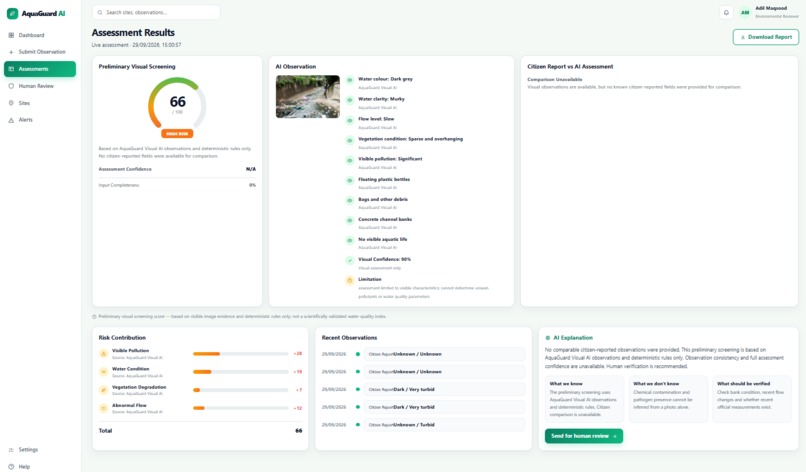Click the Comparison Unavailable text

tap(555, 80)
